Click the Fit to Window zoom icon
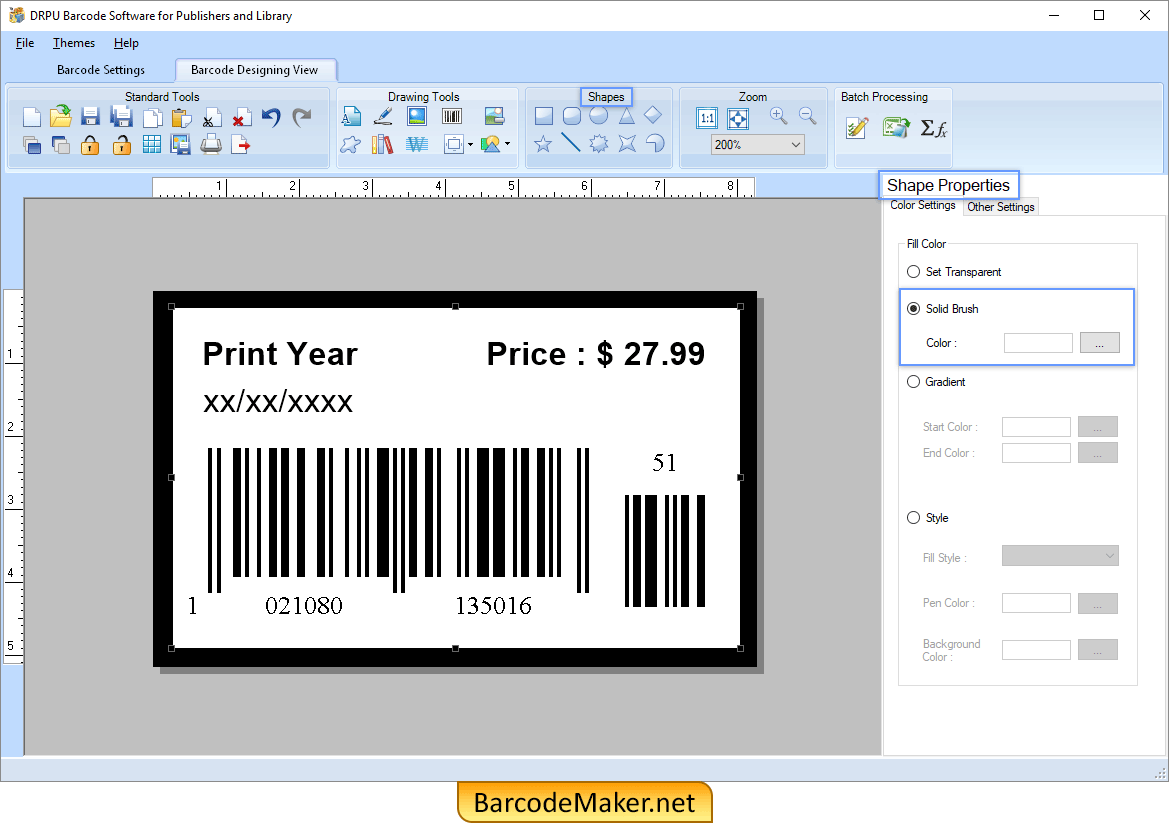 [737, 118]
